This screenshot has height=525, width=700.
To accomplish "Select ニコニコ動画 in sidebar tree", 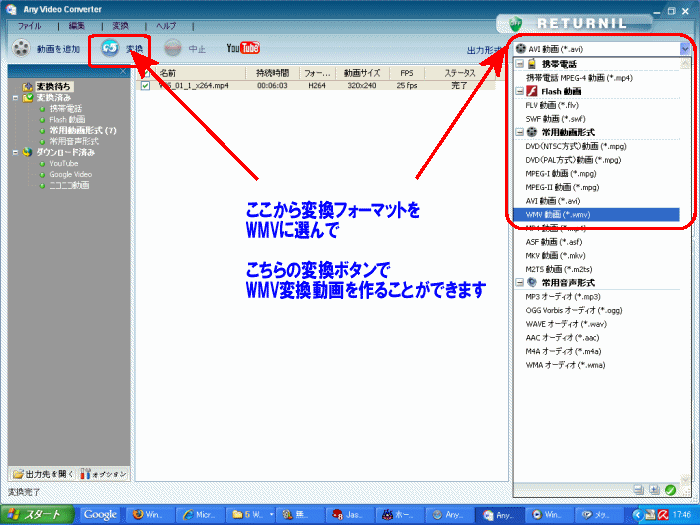I will pyautogui.click(x=69, y=185).
